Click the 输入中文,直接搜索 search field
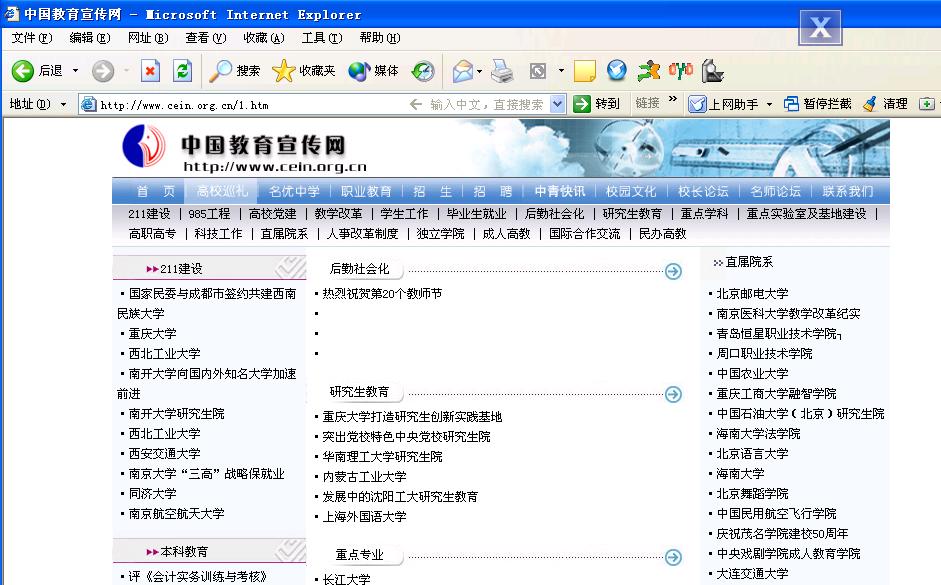 tap(486, 105)
